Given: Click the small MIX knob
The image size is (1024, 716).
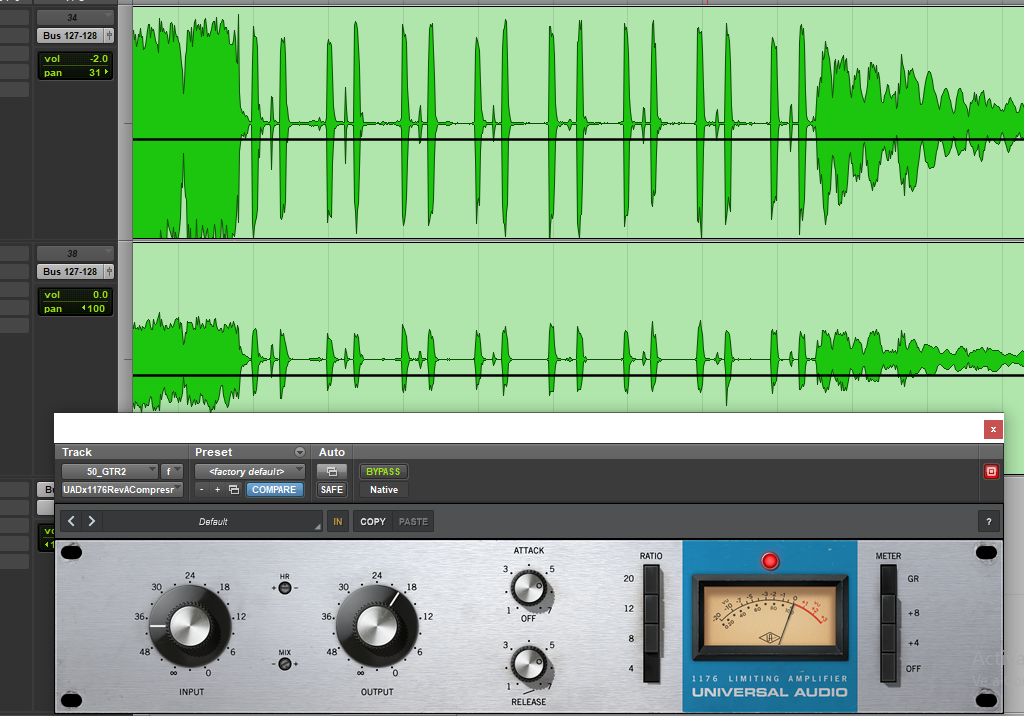Looking at the screenshot, I should [285, 664].
